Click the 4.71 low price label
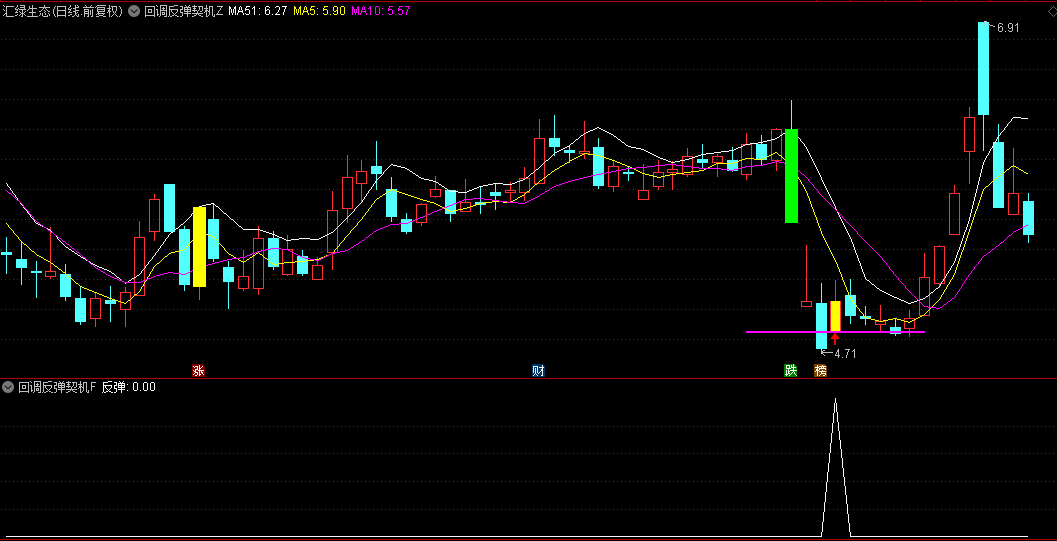 (845, 354)
